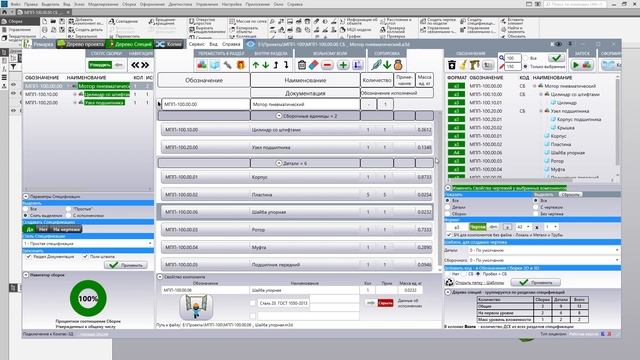The width and height of the screenshot is (640, 360).
Task: Click the blue cube part icon
Action: click(215, 65)
